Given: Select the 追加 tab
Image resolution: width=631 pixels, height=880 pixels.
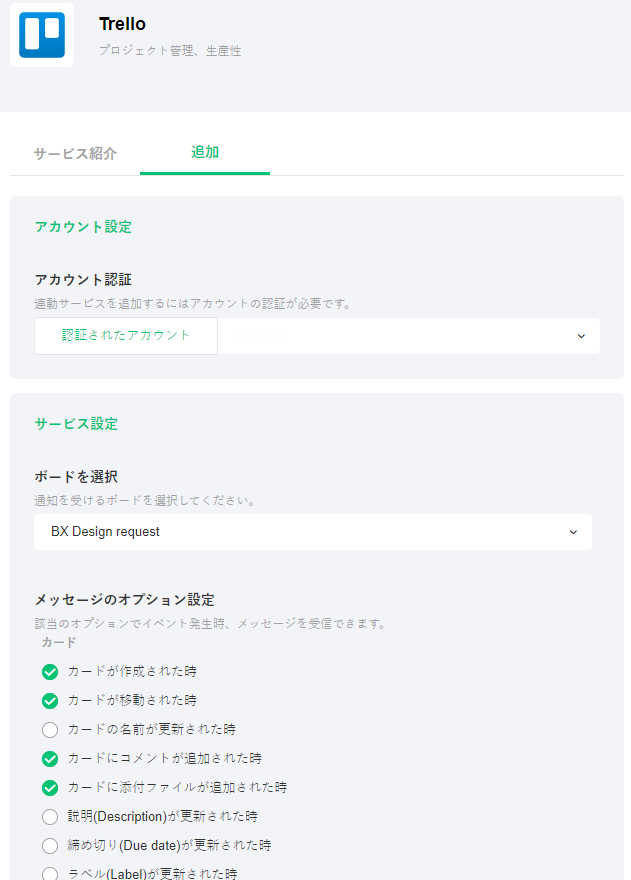Looking at the screenshot, I should coord(205,153).
